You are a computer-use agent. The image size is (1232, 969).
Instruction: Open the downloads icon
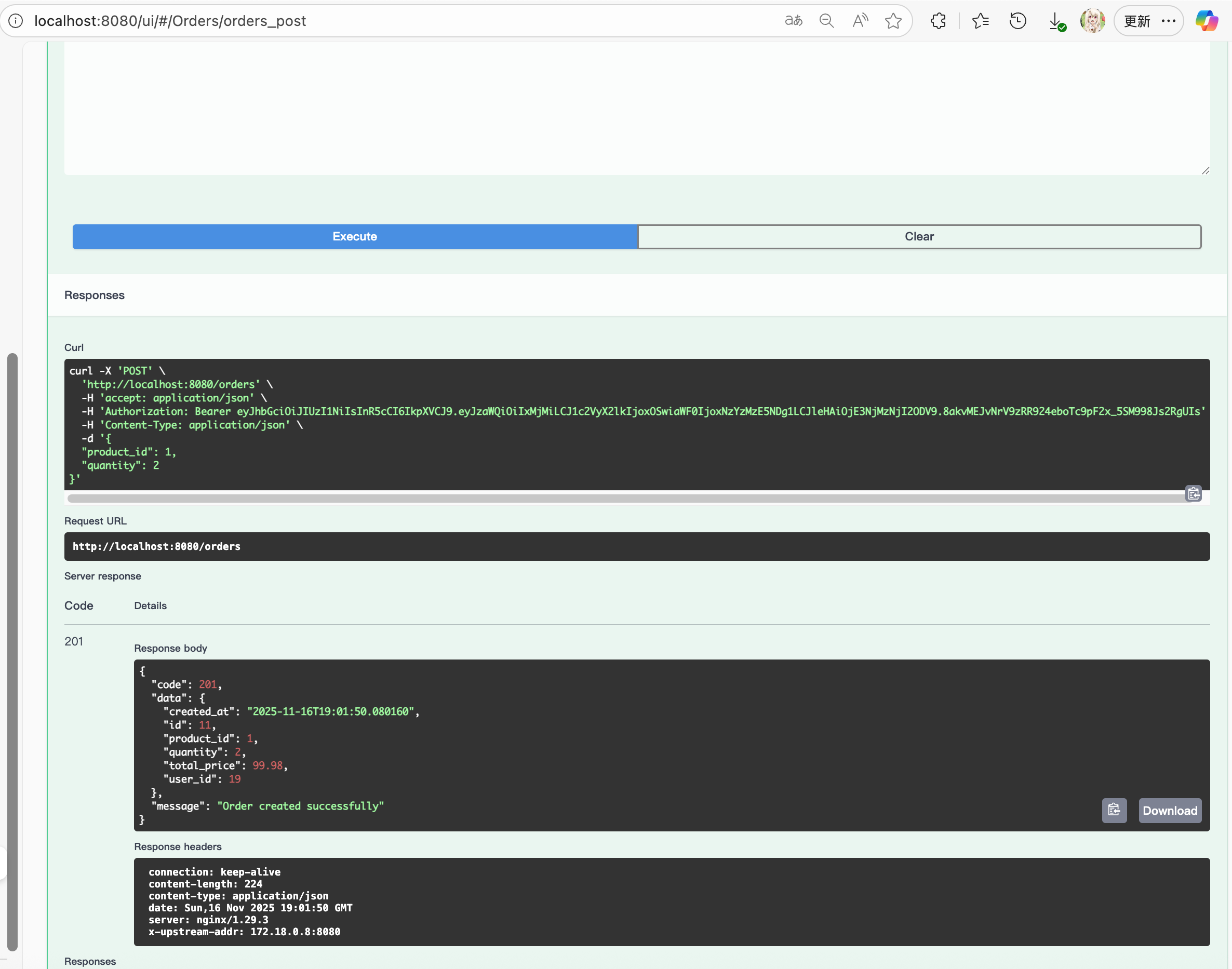tap(1055, 21)
